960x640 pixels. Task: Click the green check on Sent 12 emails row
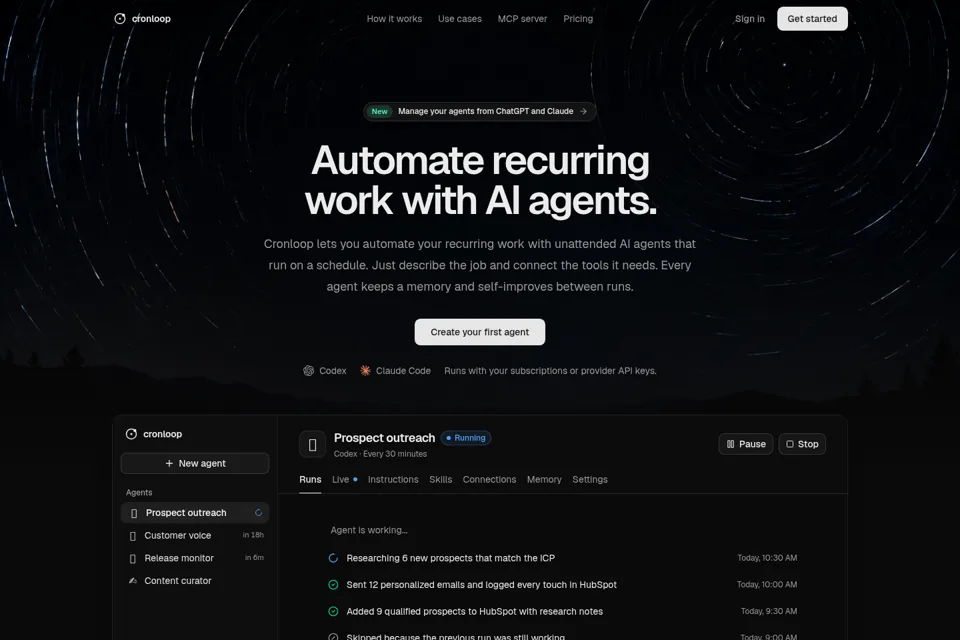[x=333, y=585]
